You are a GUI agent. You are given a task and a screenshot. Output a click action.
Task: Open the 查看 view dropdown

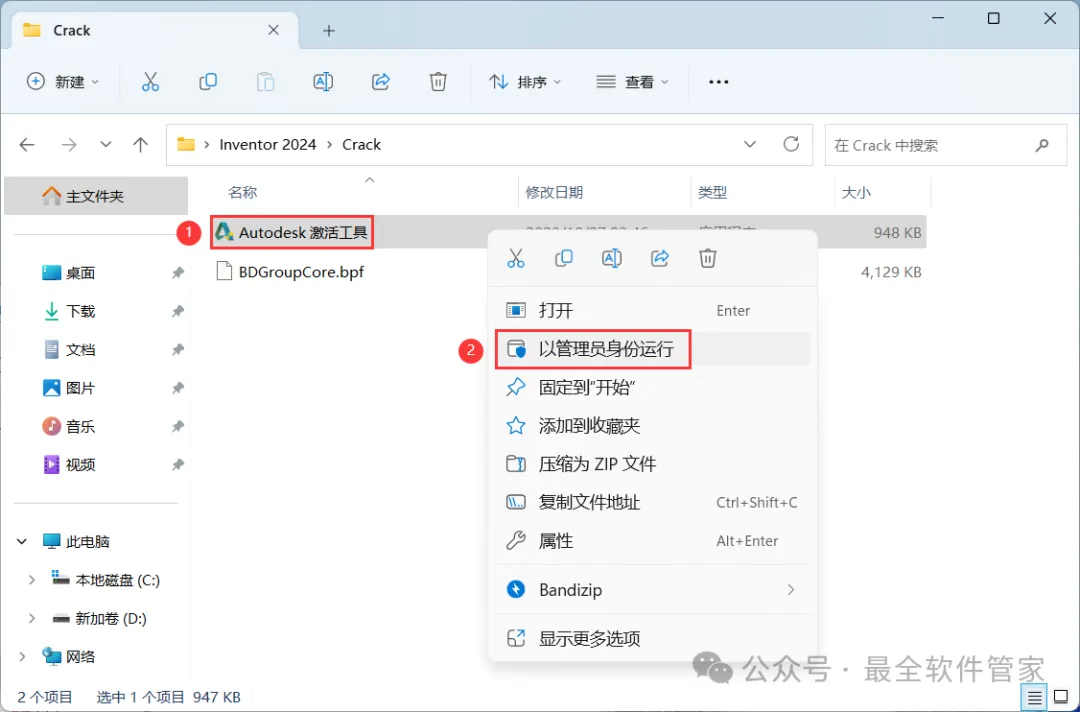point(632,82)
